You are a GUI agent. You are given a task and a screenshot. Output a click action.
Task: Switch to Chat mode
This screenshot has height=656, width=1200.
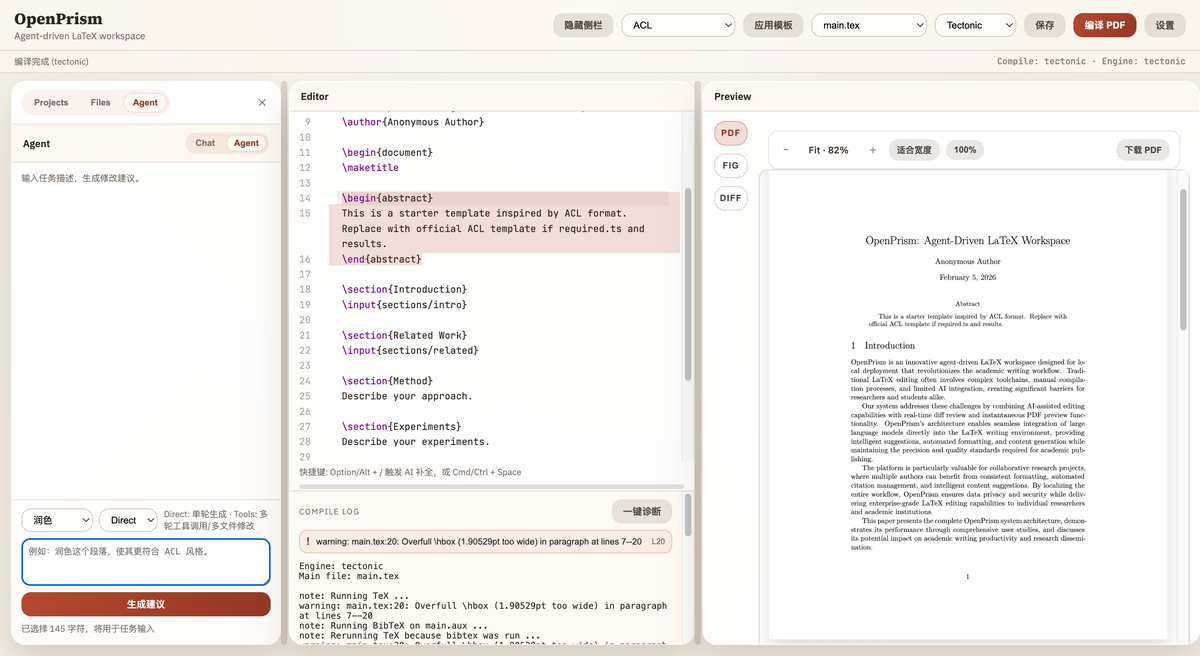click(x=205, y=143)
